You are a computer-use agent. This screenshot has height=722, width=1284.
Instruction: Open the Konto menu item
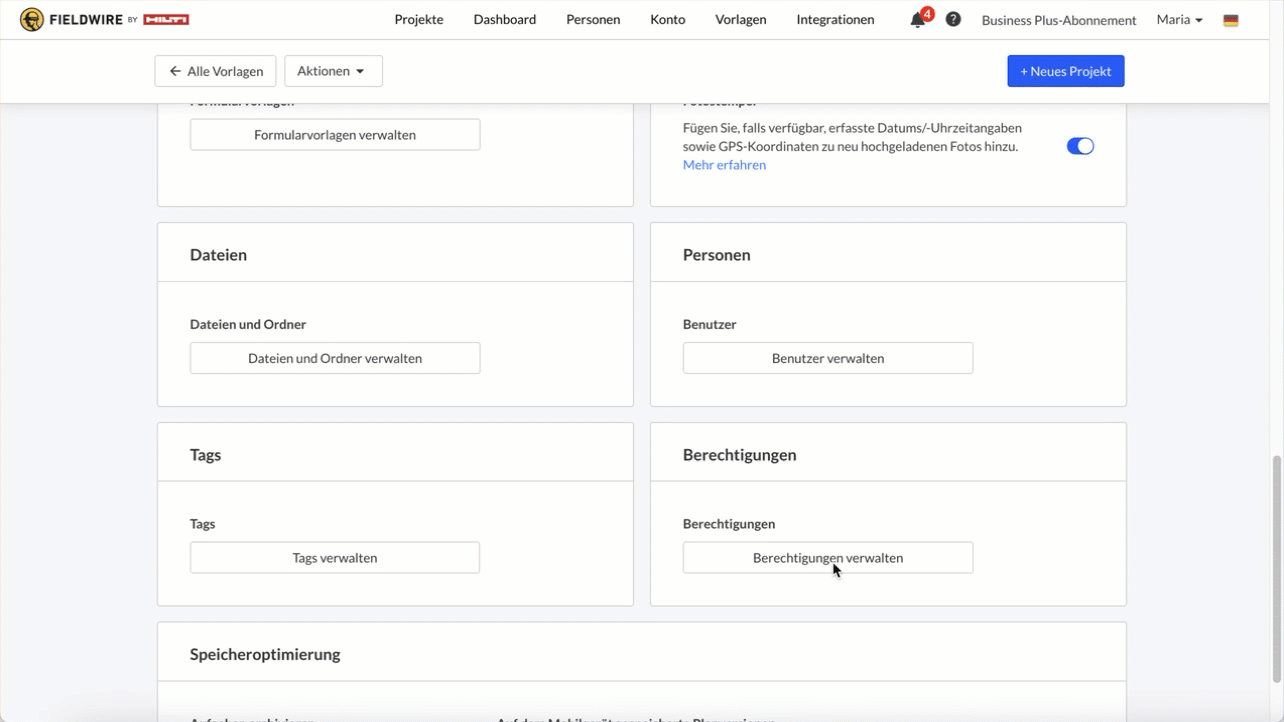[668, 20]
